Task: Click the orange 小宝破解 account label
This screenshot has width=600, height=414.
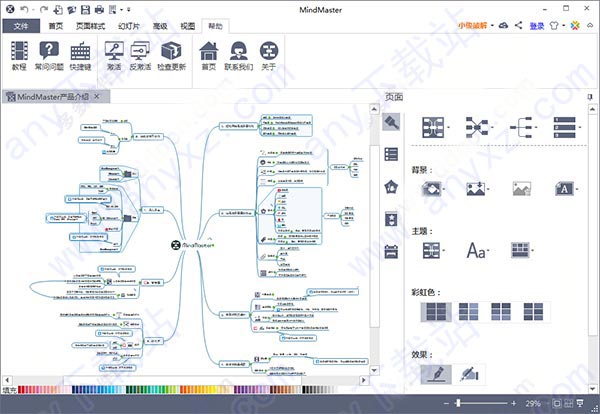Action: click(473, 26)
